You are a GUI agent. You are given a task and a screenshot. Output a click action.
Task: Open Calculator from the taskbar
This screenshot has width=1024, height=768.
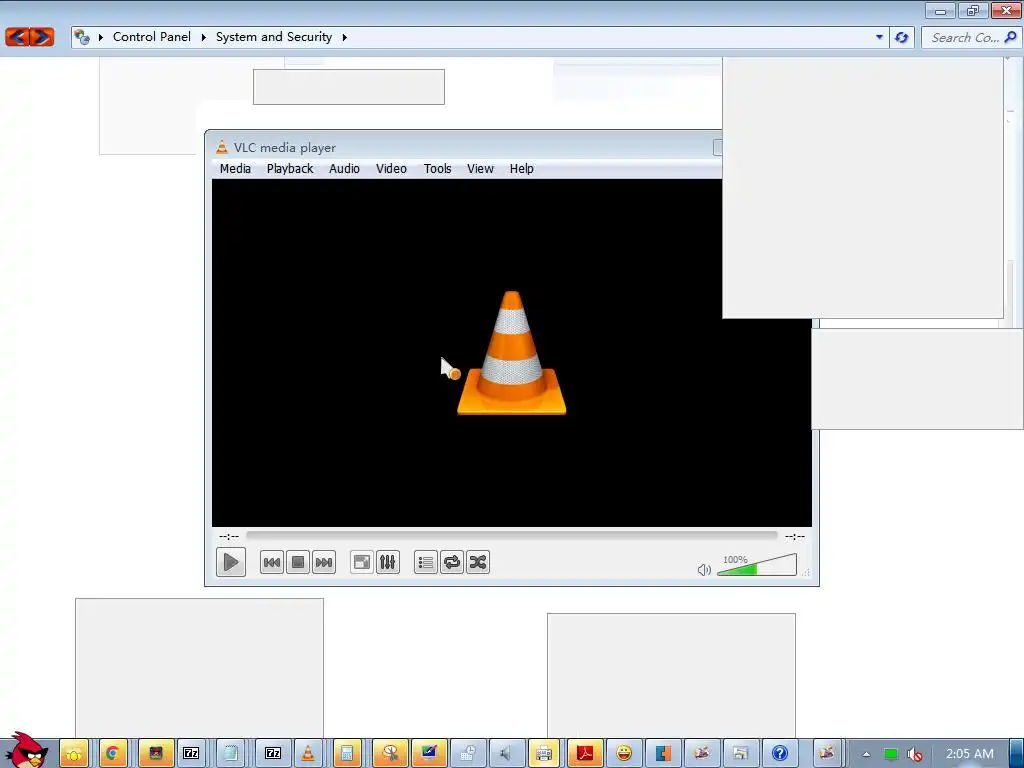pyautogui.click(x=347, y=754)
